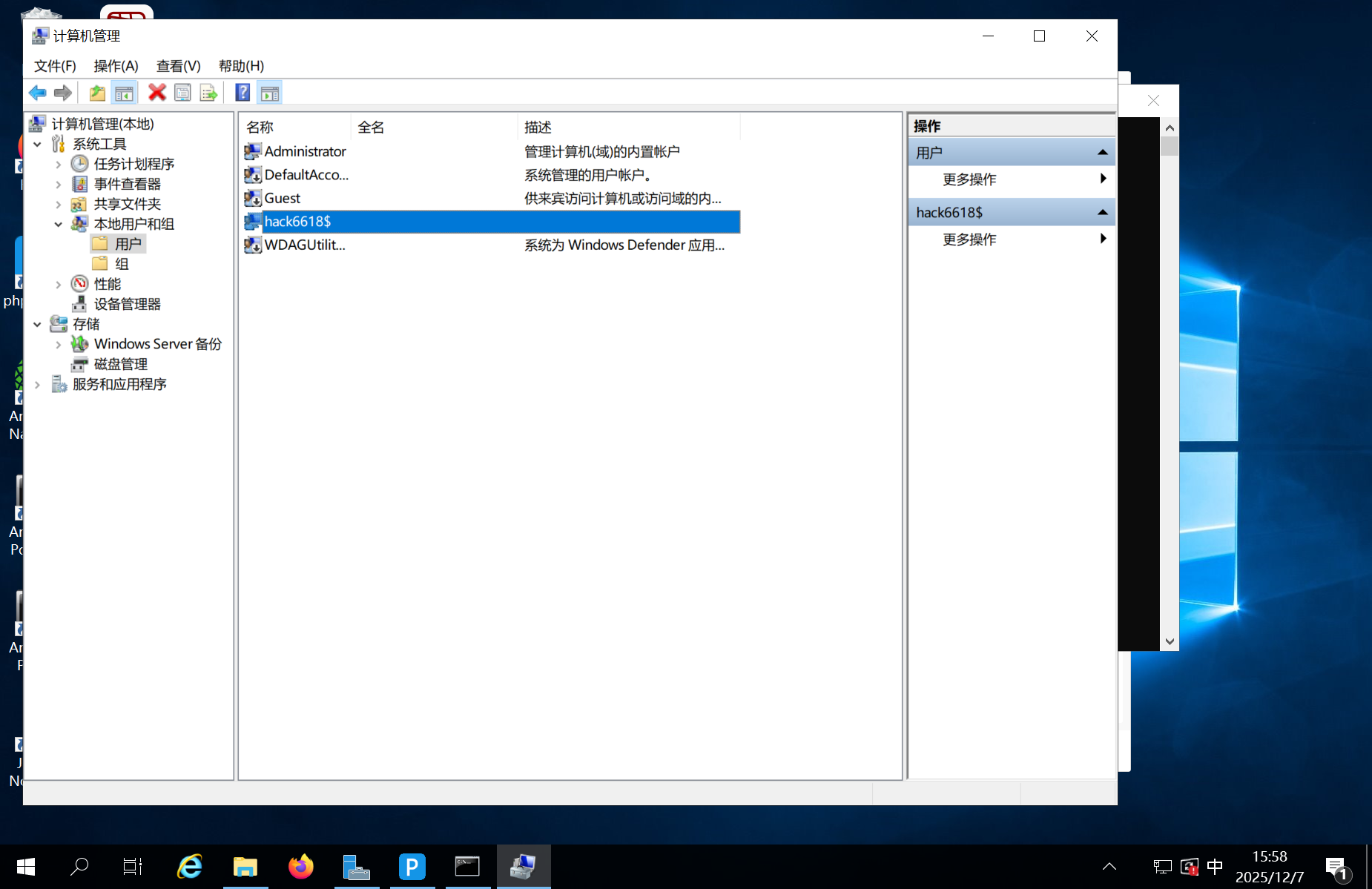Show hidden tray icons chevron
1372x889 pixels.
click(1109, 867)
